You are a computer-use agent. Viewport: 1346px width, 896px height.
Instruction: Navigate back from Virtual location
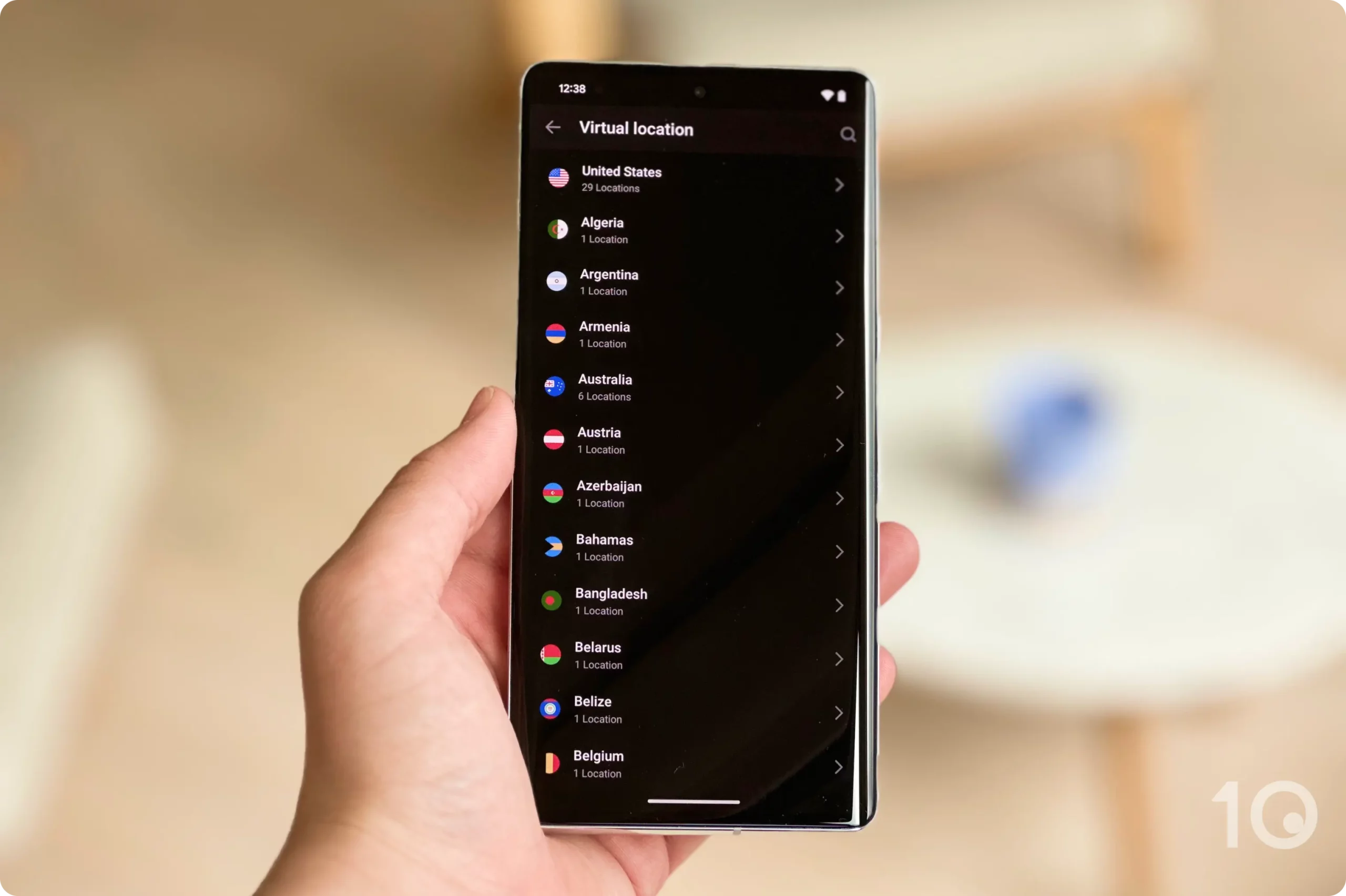point(554,128)
